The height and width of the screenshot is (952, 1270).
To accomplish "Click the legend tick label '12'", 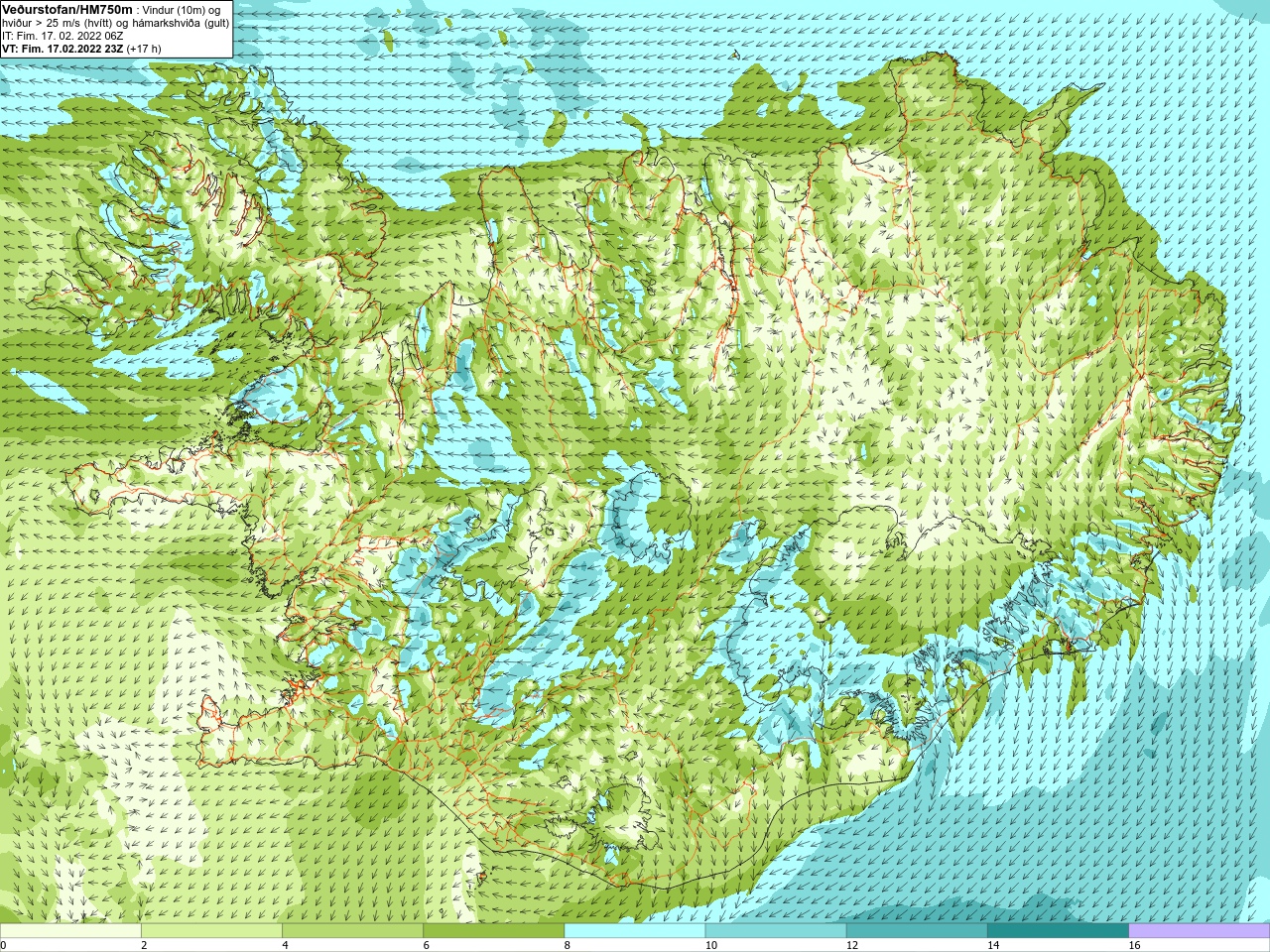I will (852, 945).
